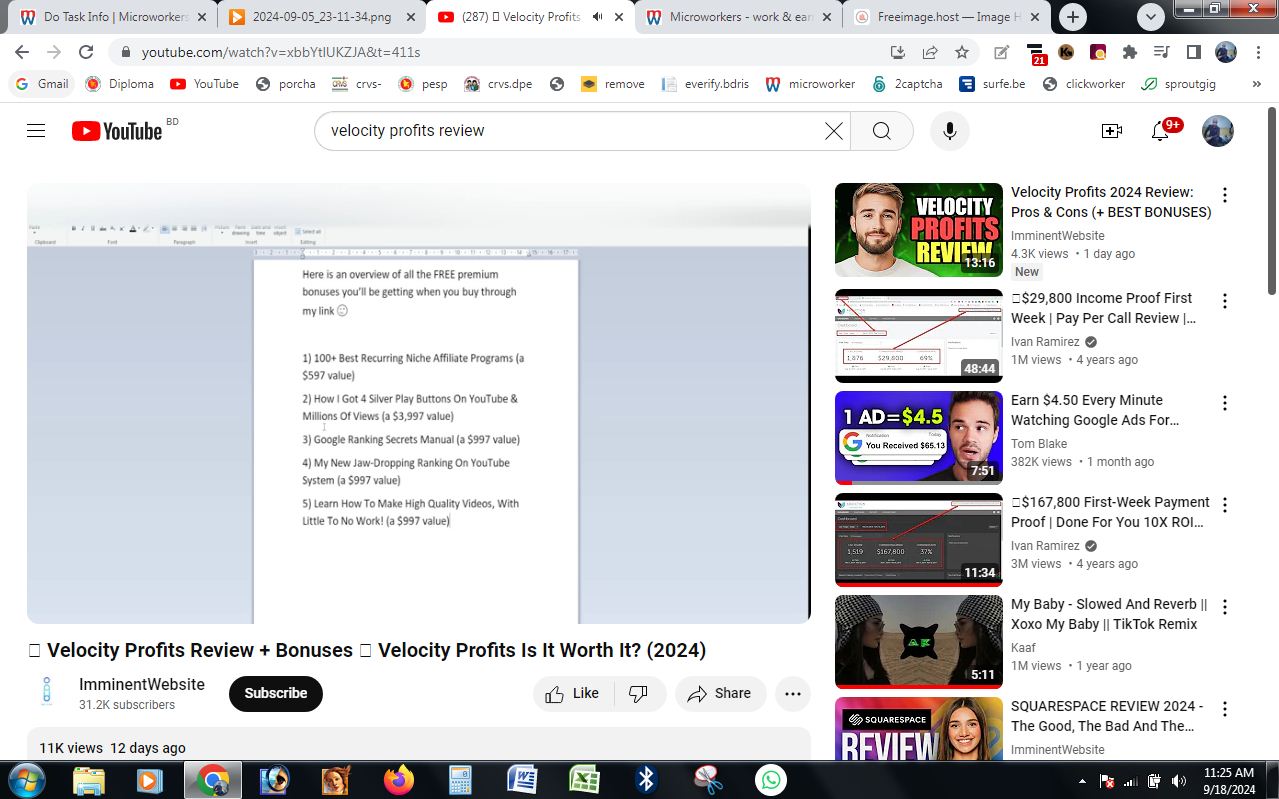Reload the page with refresh icon

86,52
